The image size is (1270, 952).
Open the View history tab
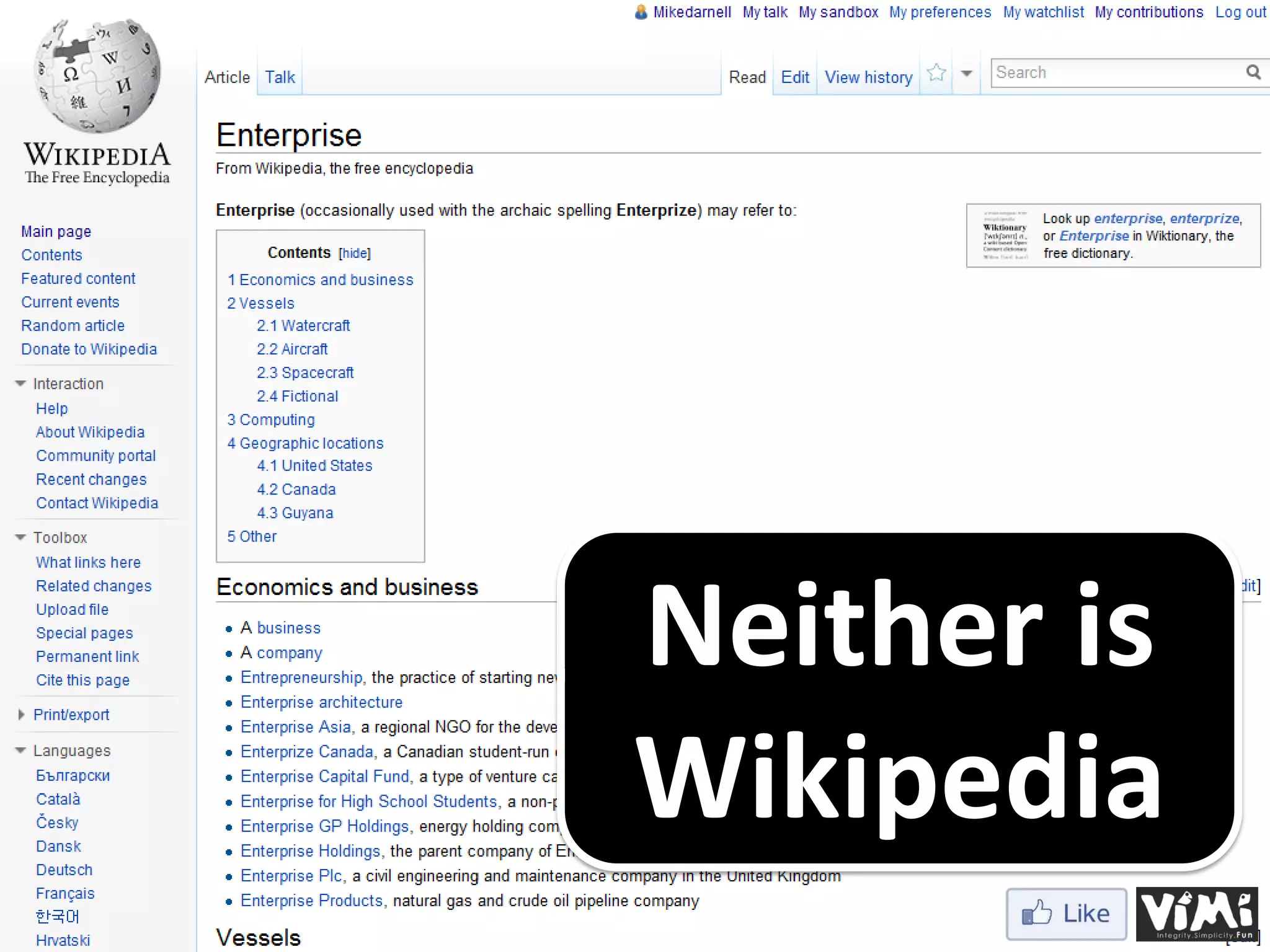[868, 77]
